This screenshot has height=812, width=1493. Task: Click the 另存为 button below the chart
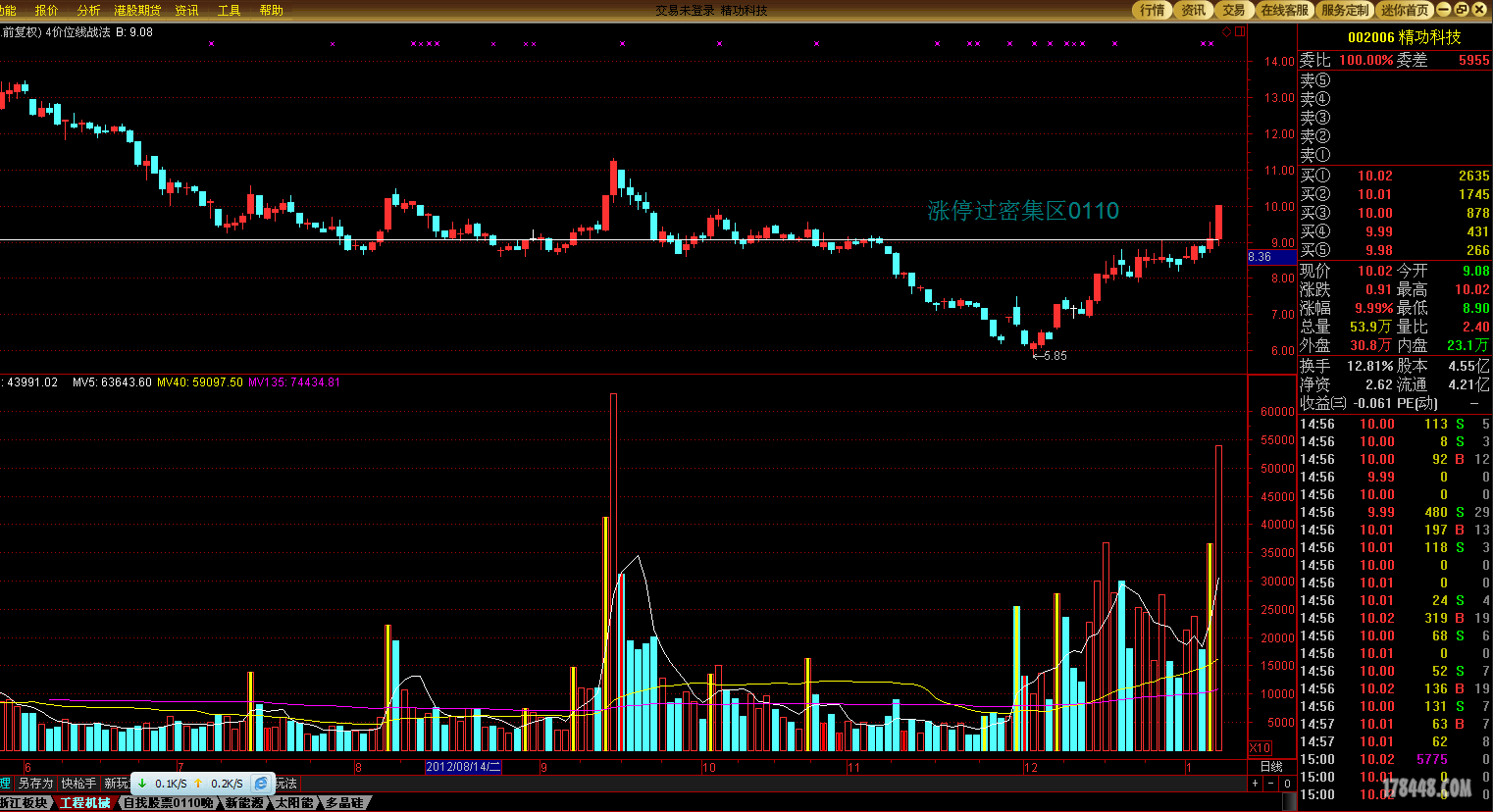coord(35,784)
